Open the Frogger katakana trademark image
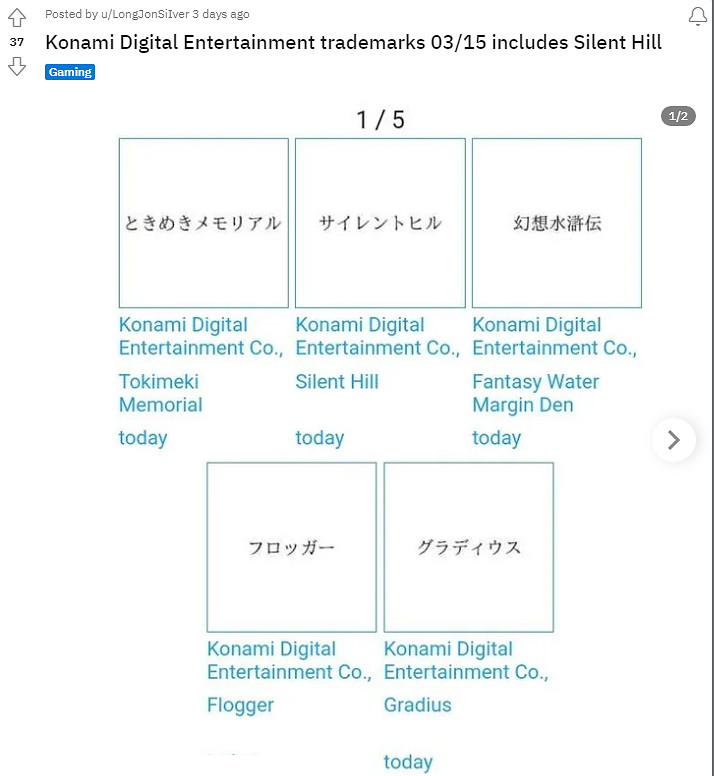Image resolution: width=714 pixels, height=776 pixels. [291, 547]
